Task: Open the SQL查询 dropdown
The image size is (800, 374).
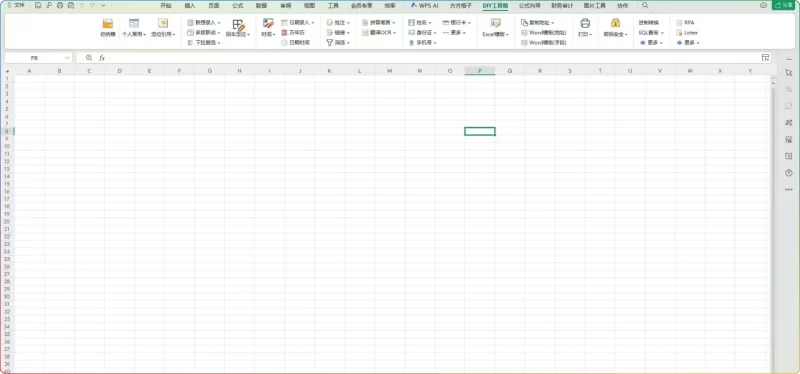Action: click(x=651, y=32)
